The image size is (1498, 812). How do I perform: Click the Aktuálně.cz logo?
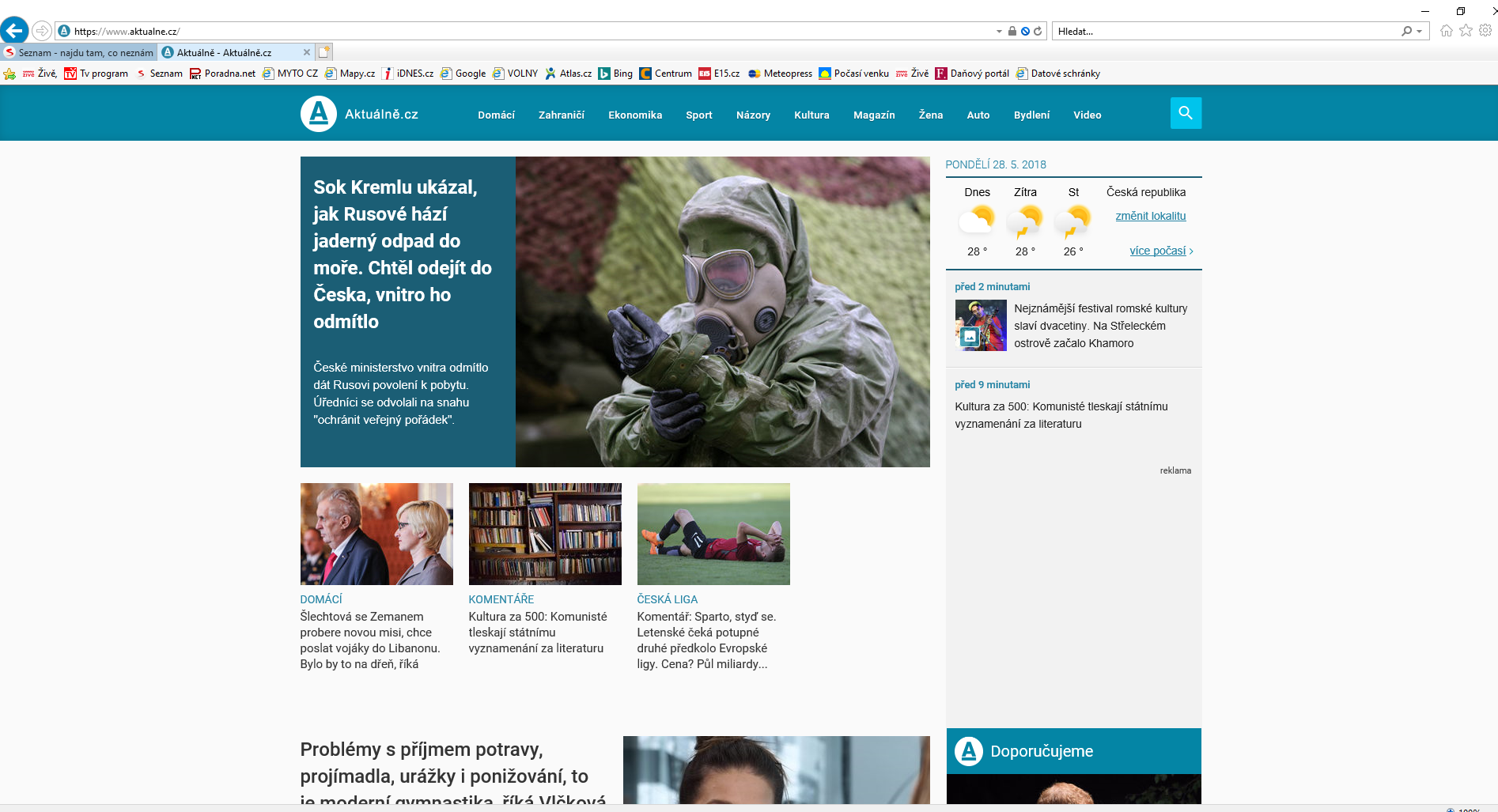(360, 115)
